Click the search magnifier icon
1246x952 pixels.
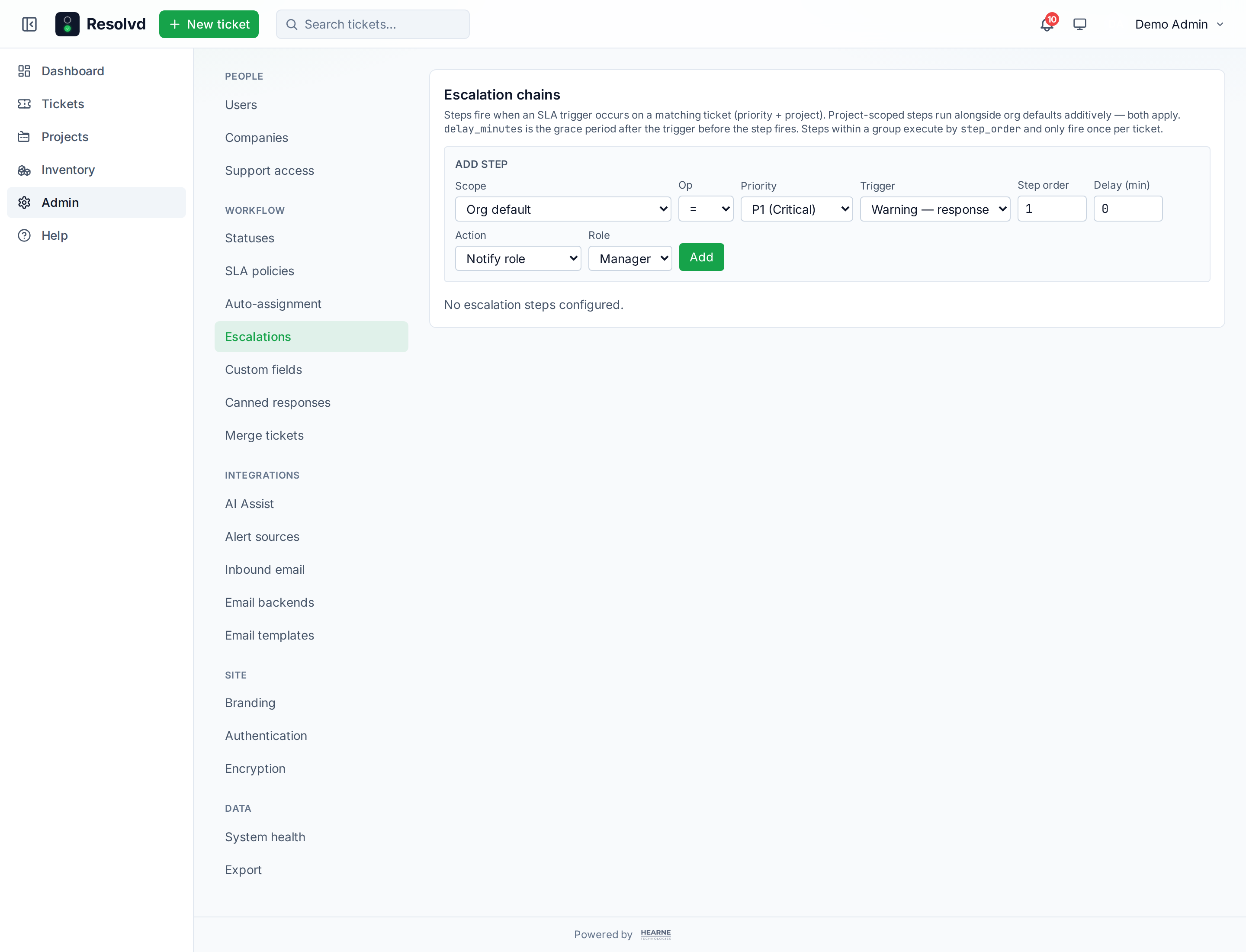(291, 24)
